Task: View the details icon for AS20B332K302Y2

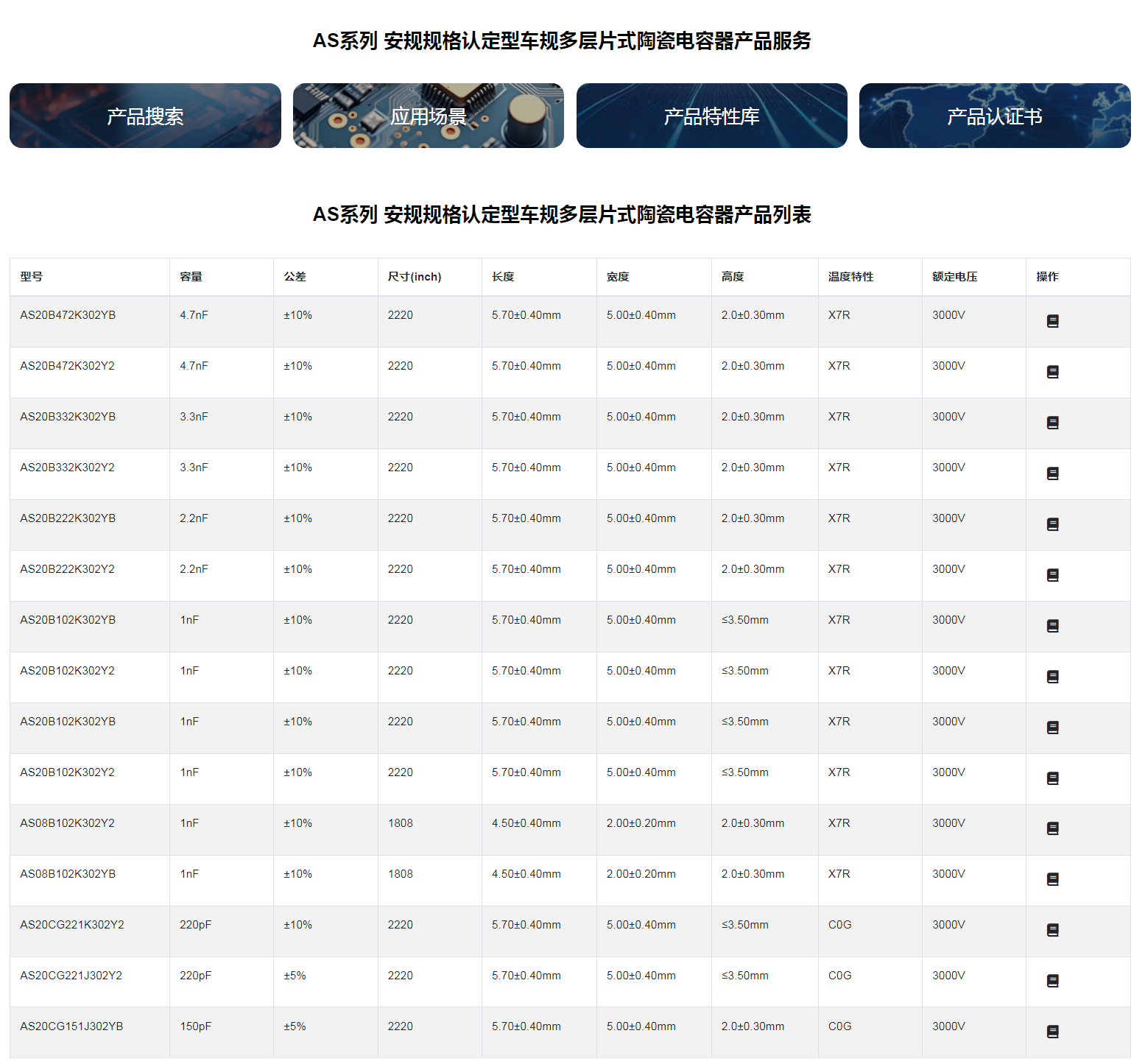Action: 1052,473
